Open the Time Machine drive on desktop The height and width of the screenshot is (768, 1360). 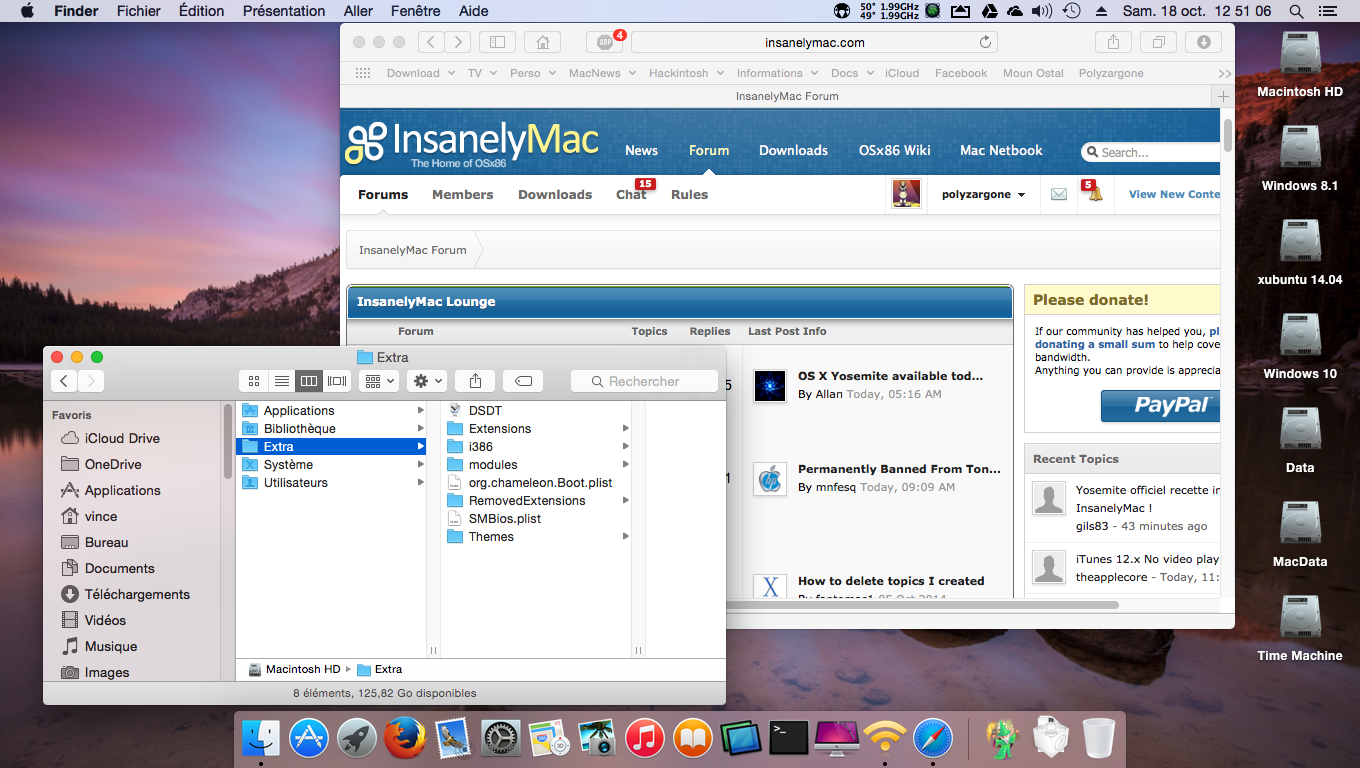[1300, 629]
